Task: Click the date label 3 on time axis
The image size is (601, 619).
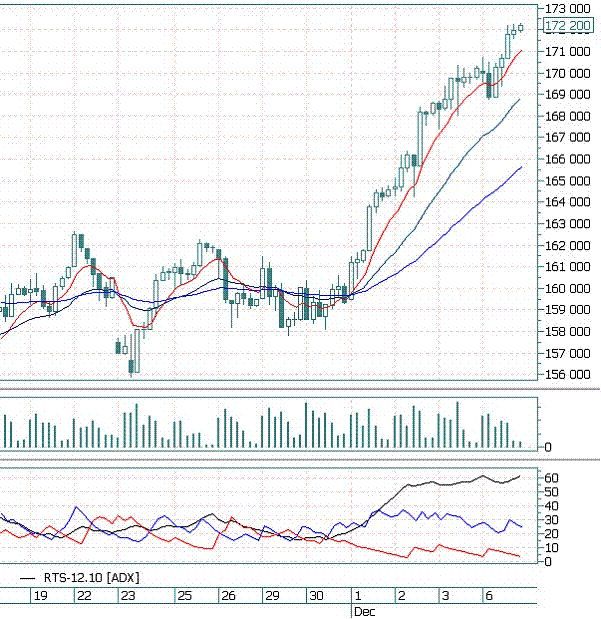Action: (x=445, y=596)
